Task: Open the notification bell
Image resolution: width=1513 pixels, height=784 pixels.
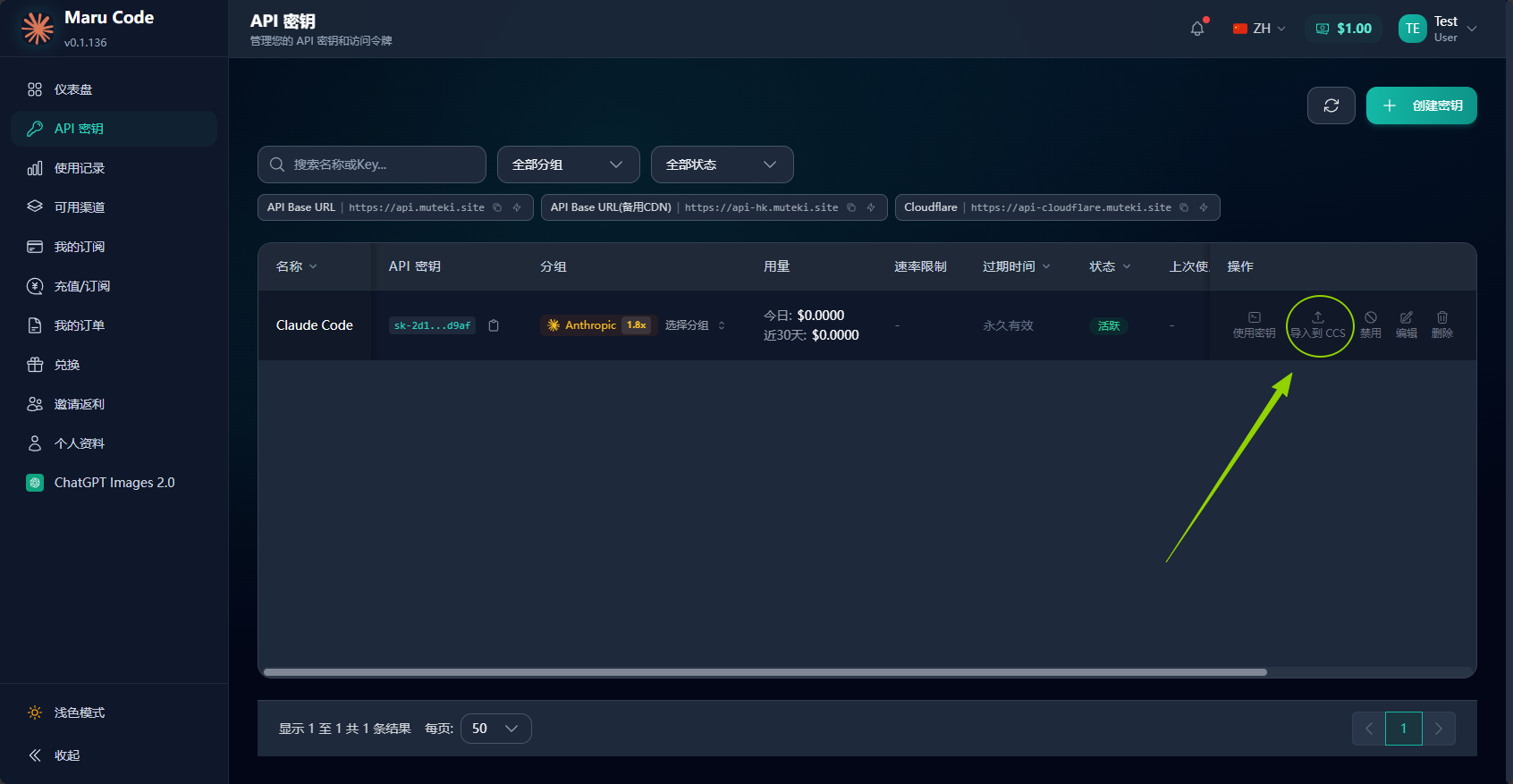Action: click(x=1197, y=29)
